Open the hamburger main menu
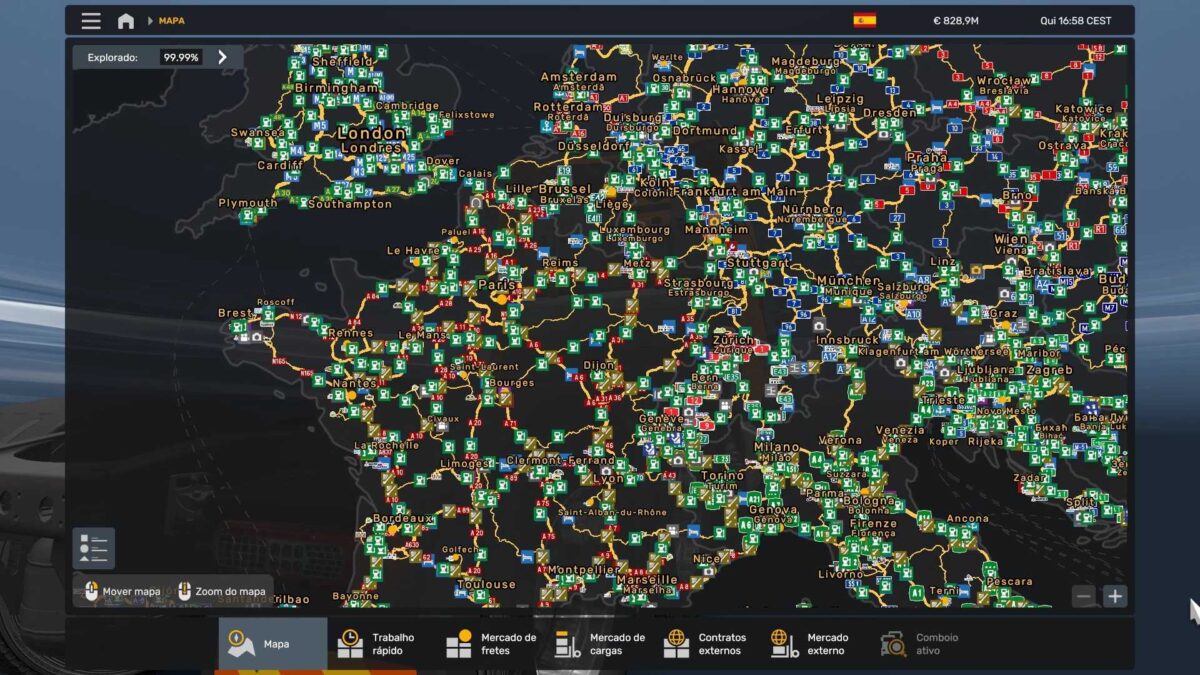Viewport: 1200px width, 675px height. (91, 21)
